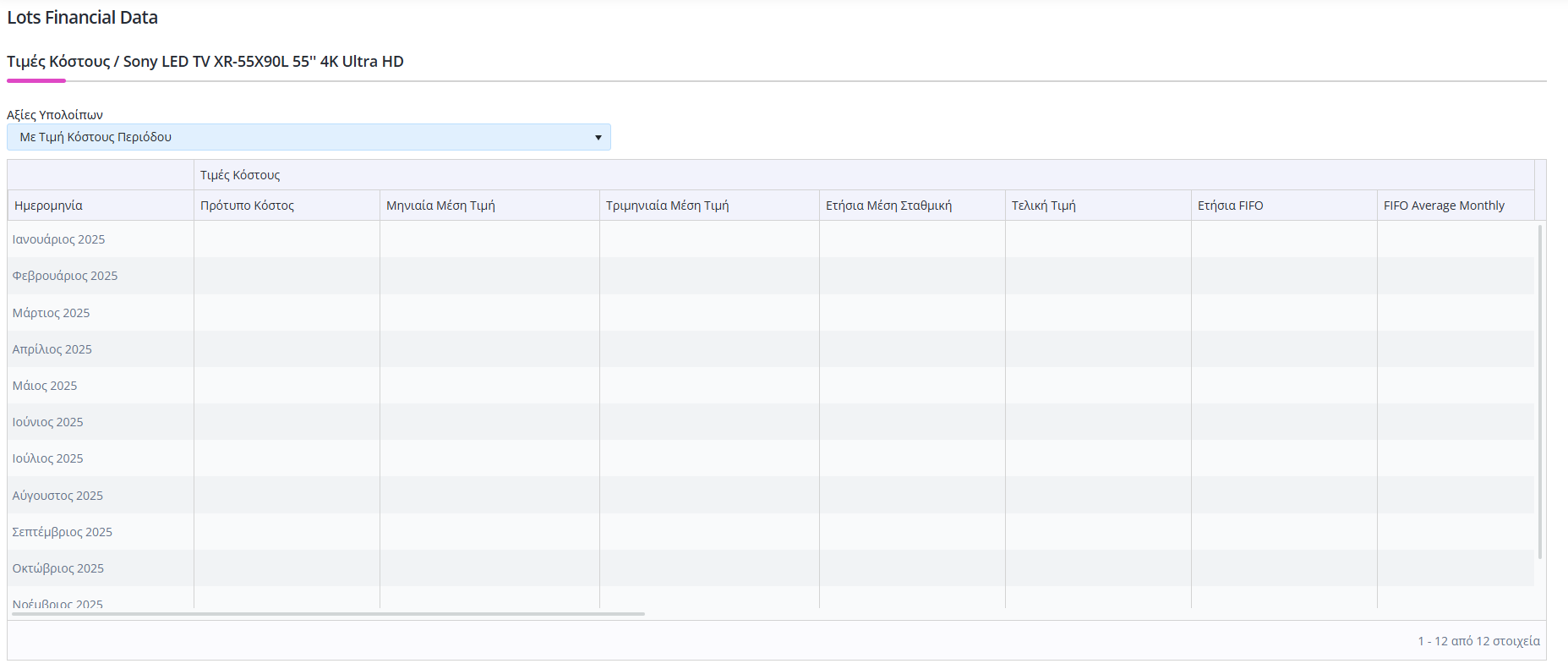Click the Τελική Τιμή column header
The image size is (1568, 669).
[x=1098, y=206]
